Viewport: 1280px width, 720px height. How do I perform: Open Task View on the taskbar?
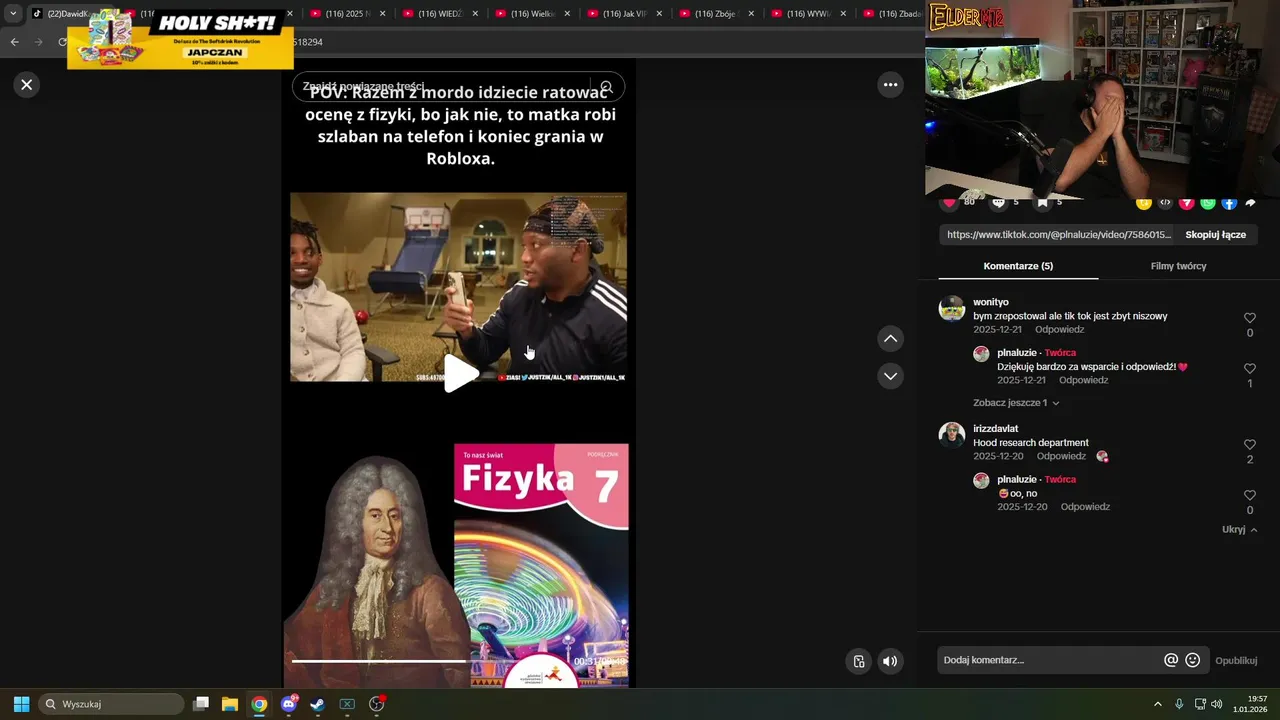[x=201, y=704]
